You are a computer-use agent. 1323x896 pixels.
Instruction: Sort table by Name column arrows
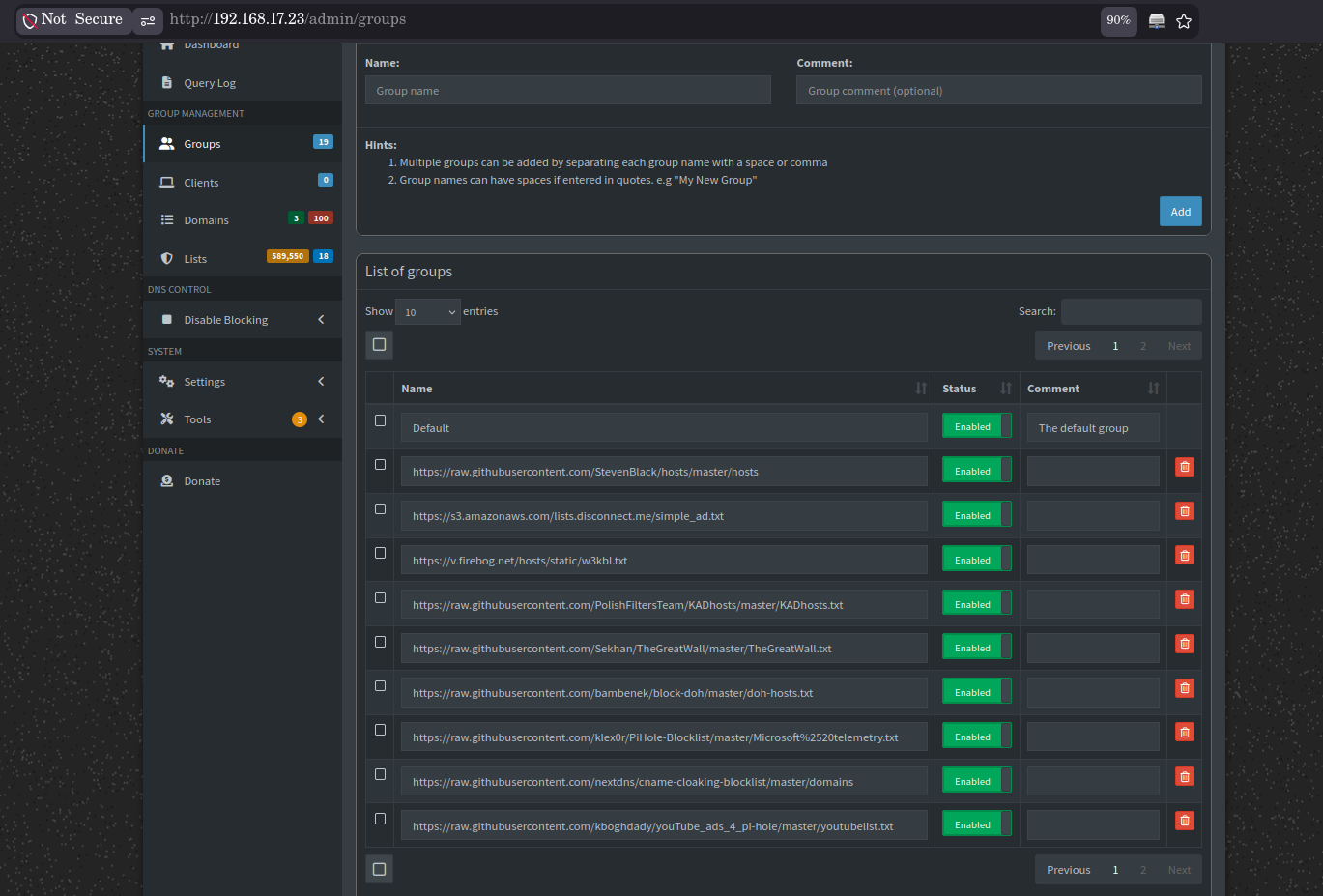[921, 389]
